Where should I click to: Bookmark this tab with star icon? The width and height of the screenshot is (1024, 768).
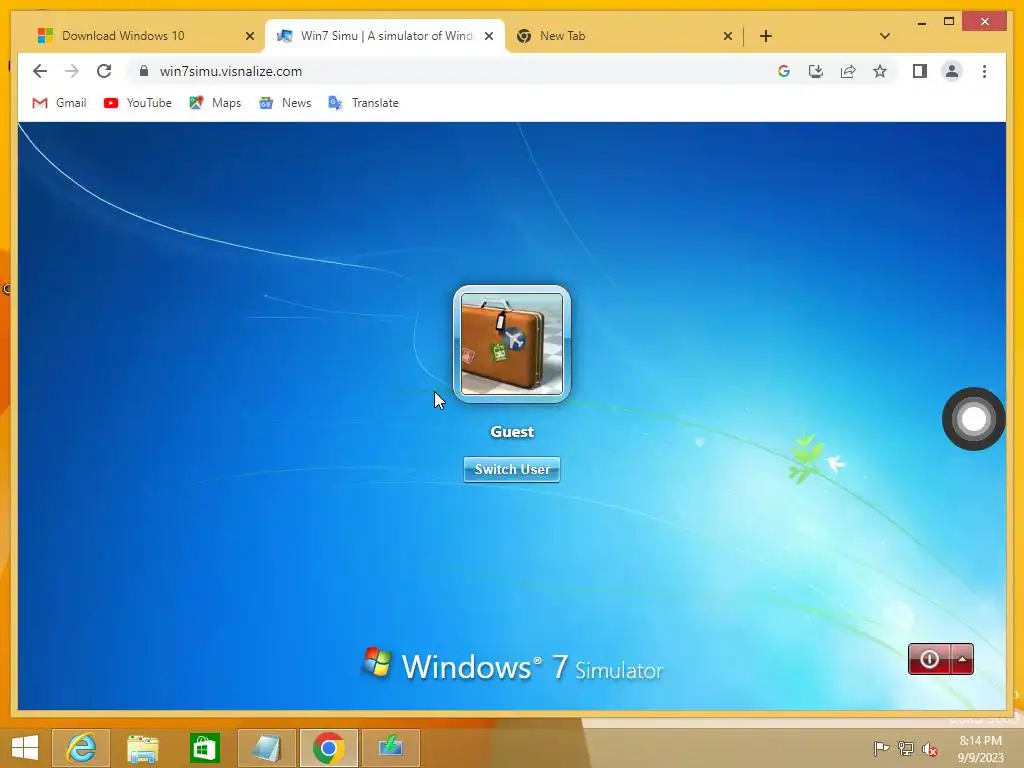tap(880, 71)
